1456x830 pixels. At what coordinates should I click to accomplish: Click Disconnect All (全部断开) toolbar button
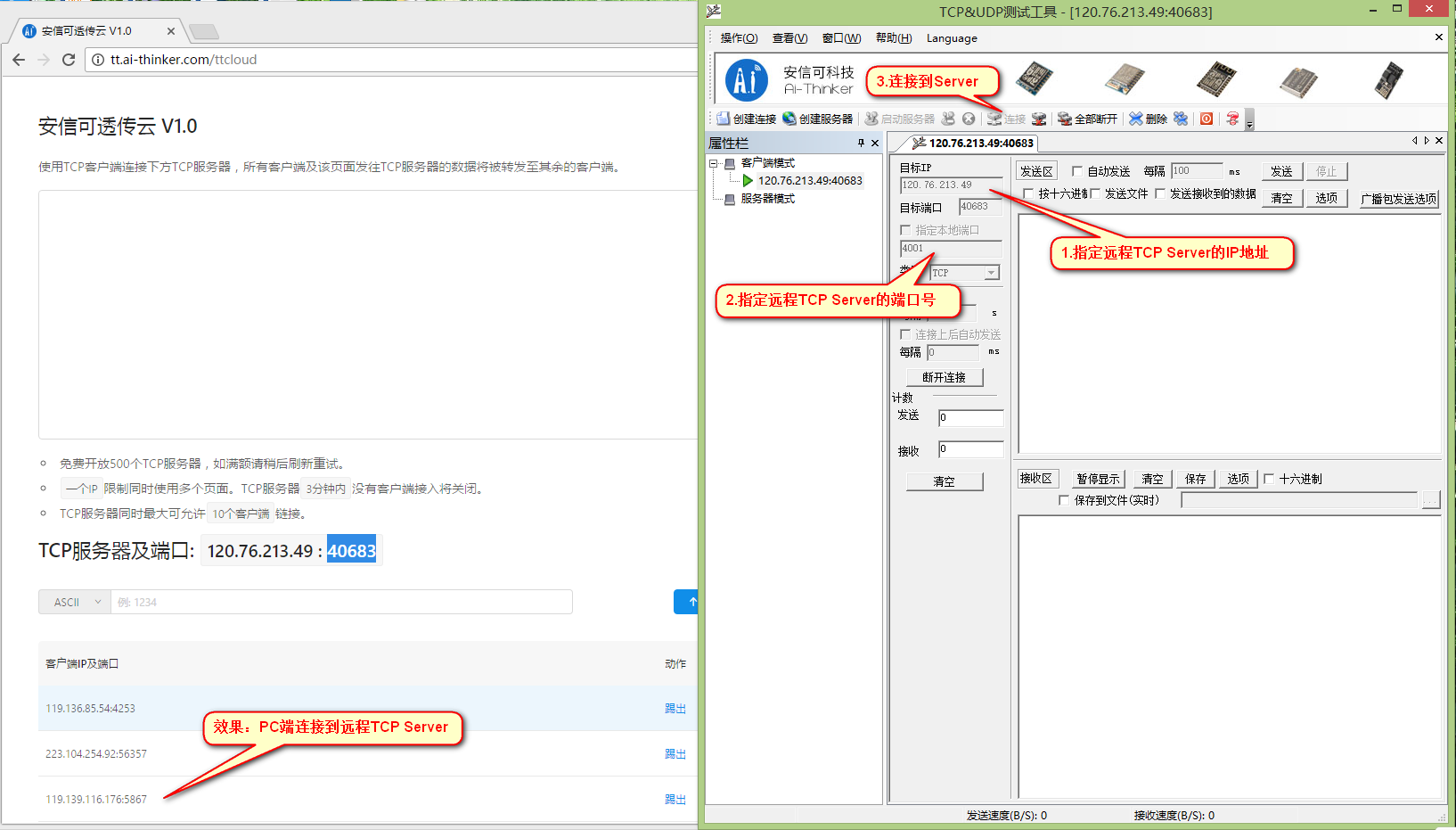pyautogui.click(x=1087, y=119)
